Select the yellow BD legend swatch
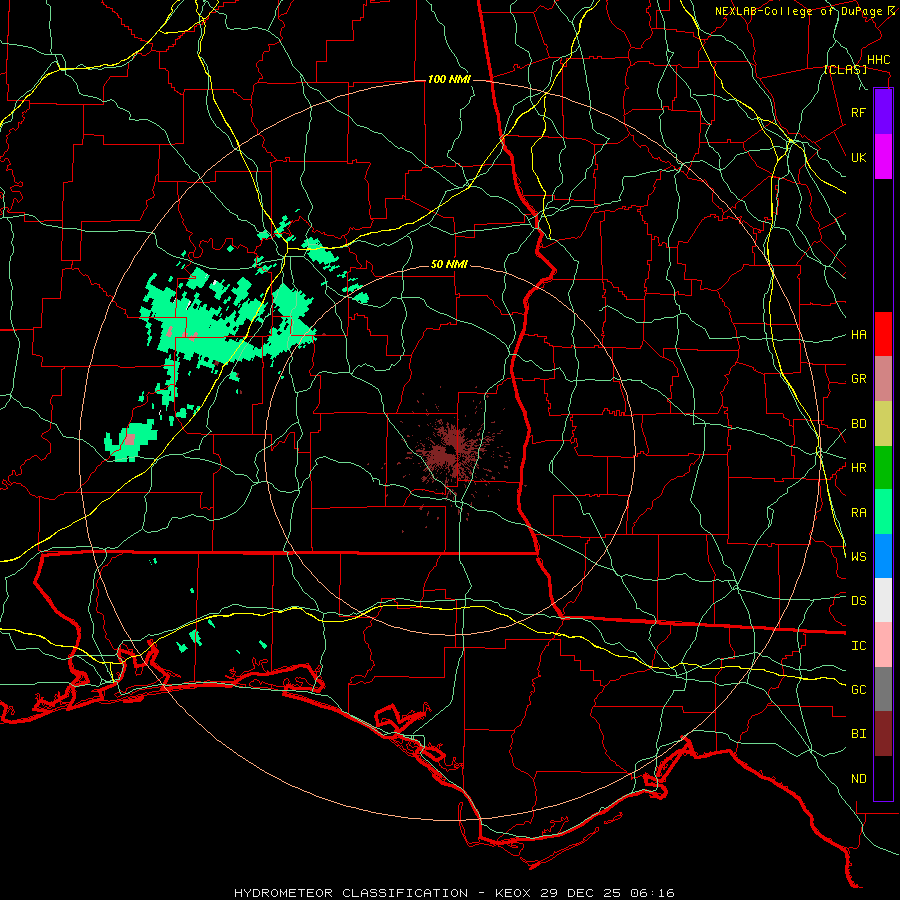Viewport: 900px width, 900px height. pyautogui.click(x=883, y=424)
